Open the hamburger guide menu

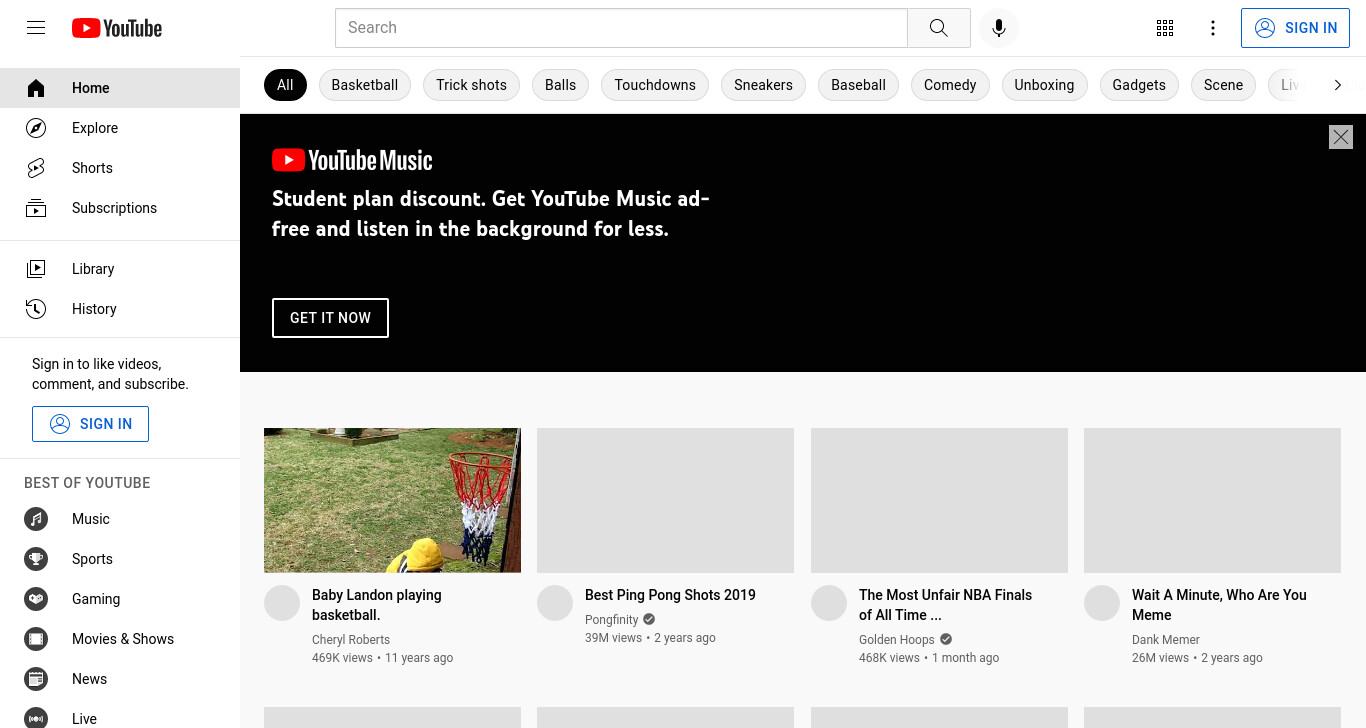click(36, 28)
